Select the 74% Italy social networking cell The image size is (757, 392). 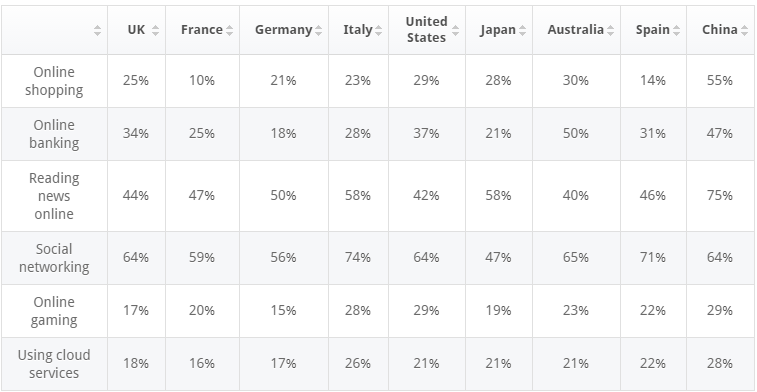click(358, 258)
